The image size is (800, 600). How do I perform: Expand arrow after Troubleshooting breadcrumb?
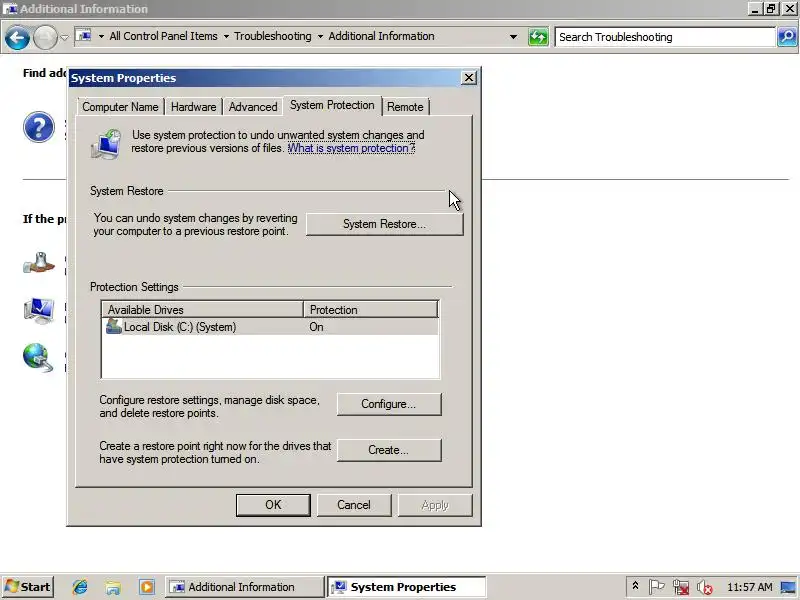(320, 37)
